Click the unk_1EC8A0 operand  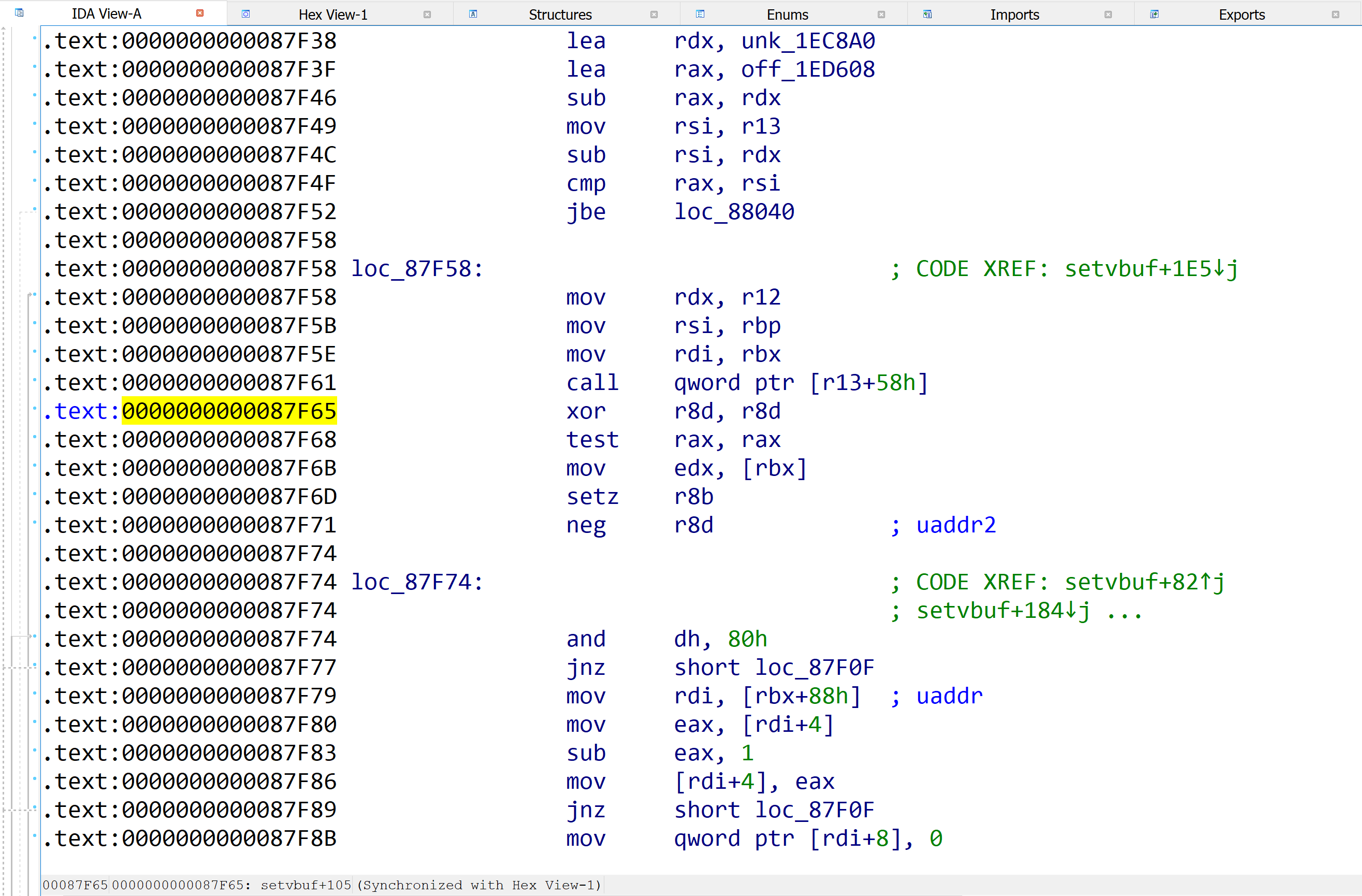point(809,40)
